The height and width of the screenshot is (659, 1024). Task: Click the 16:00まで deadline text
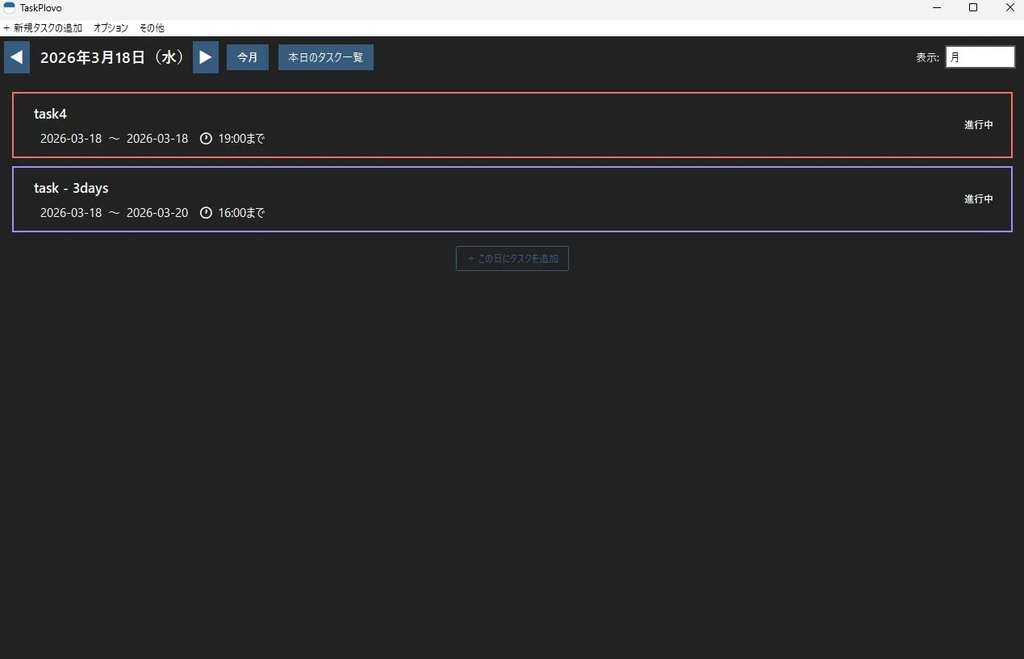click(242, 213)
